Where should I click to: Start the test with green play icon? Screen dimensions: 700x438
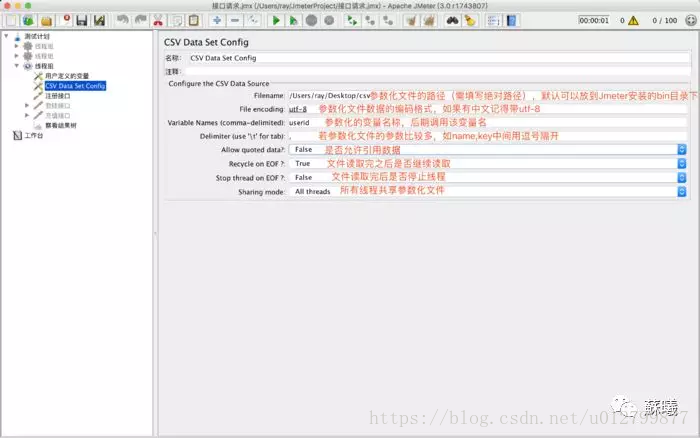(x=276, y=21)
